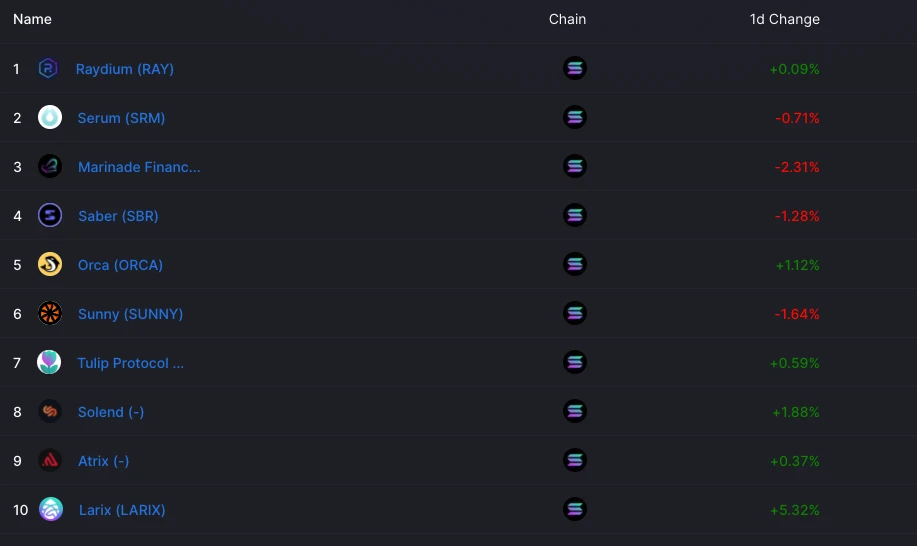917x546 pixels.
Task: Click the Atrix red logo icon
Action: 50,461
